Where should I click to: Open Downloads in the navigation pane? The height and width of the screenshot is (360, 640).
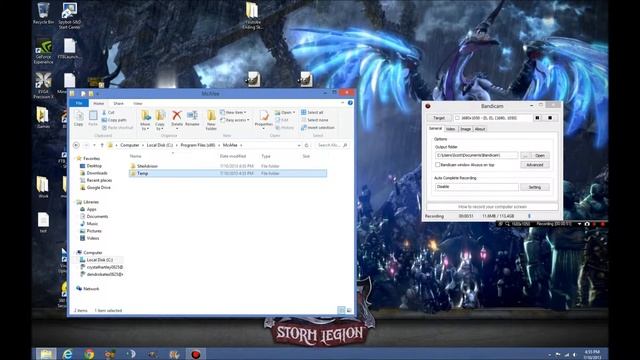click(97, 173)
